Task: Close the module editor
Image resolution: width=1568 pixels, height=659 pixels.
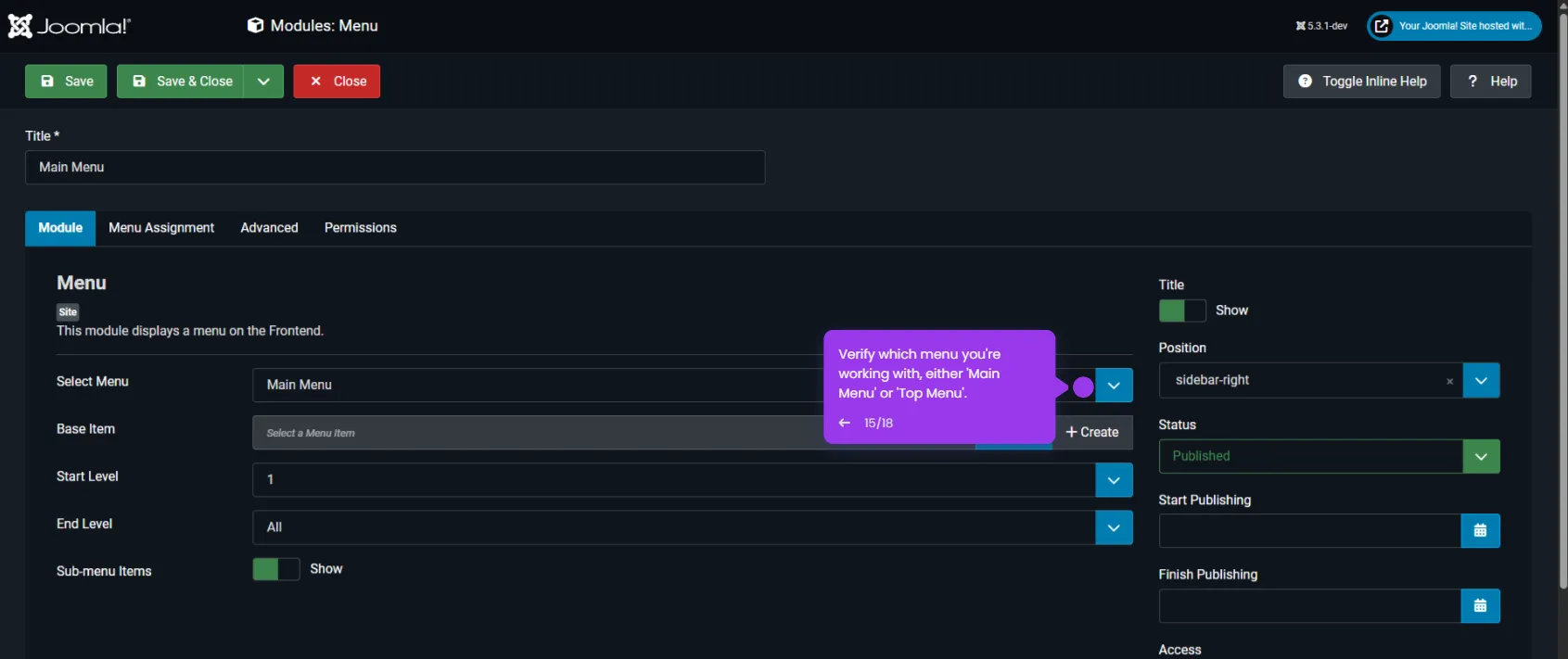Action: click(337, 82)
